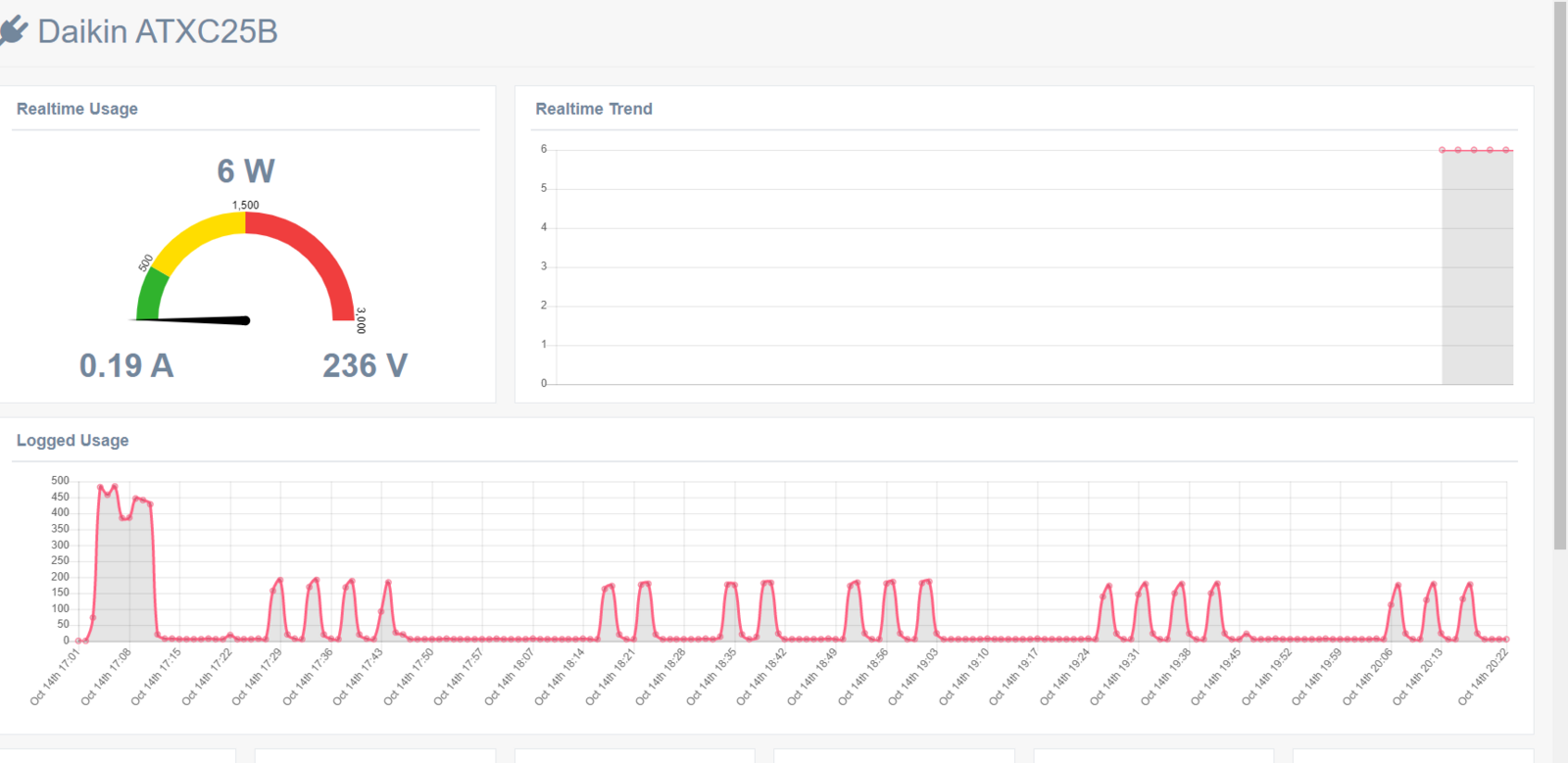This screenshot has width=1568, height=763.
Task: Click the 0.19 A current reading
Action: pyautogui.click(x=126, y=365)
